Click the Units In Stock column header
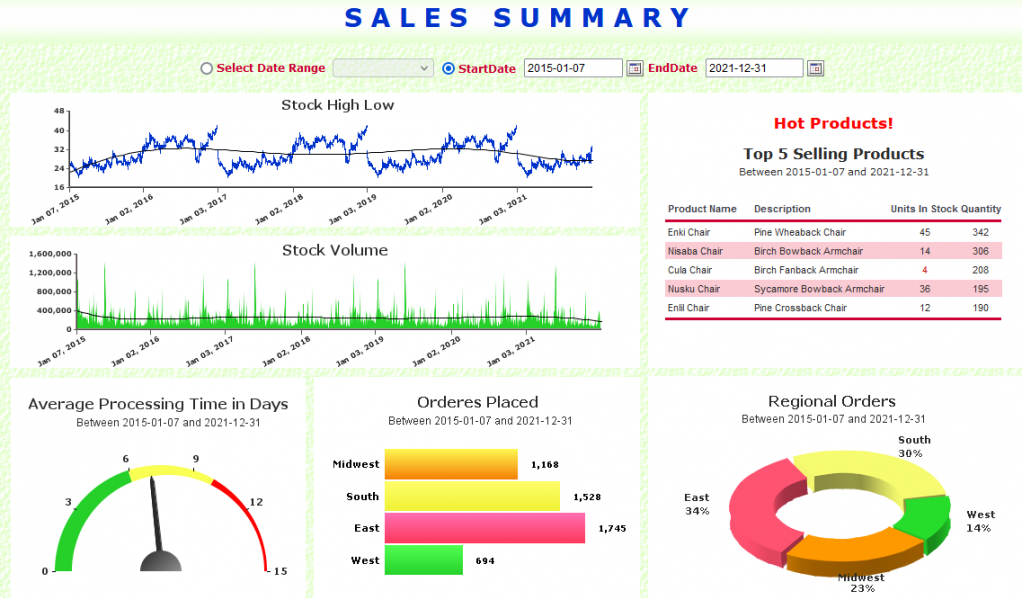This screenshot has width=1022, height=598. pos(924,209)
